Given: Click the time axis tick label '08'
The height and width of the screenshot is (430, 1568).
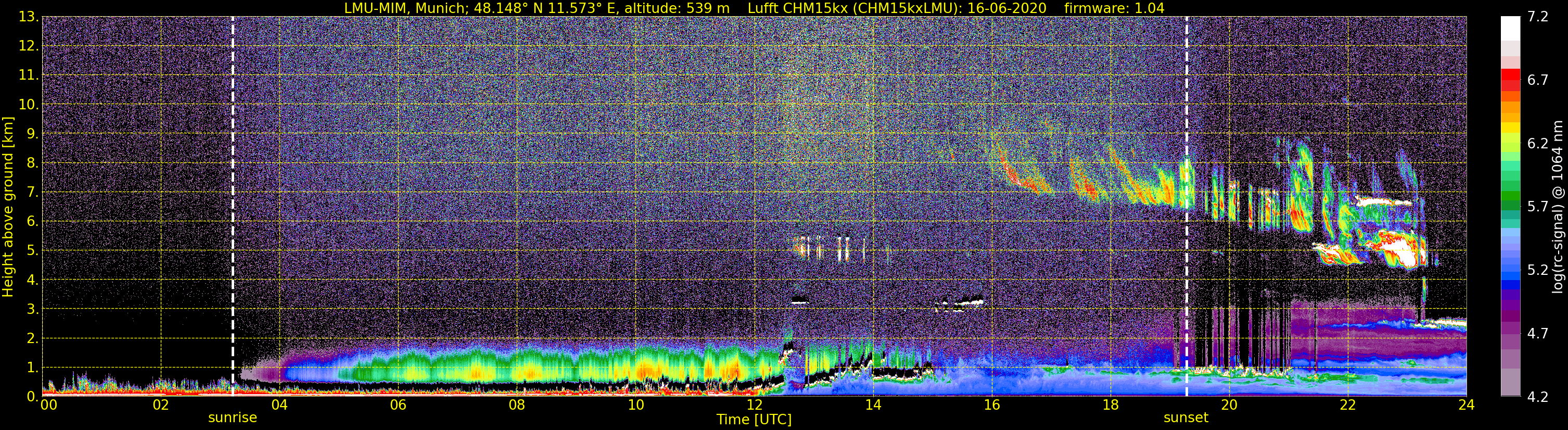Looking at the screenshot, I should [517, 405].
